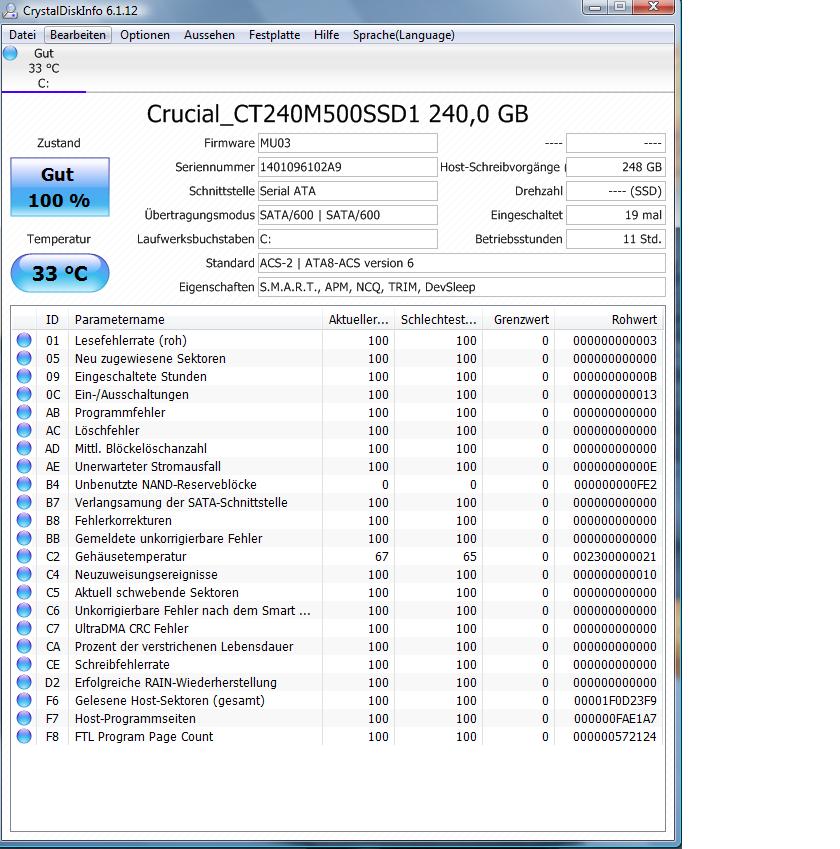Click status orb for Gemeldete unkorrigierbare Fehler
The image size is (840, 849).
24,538
